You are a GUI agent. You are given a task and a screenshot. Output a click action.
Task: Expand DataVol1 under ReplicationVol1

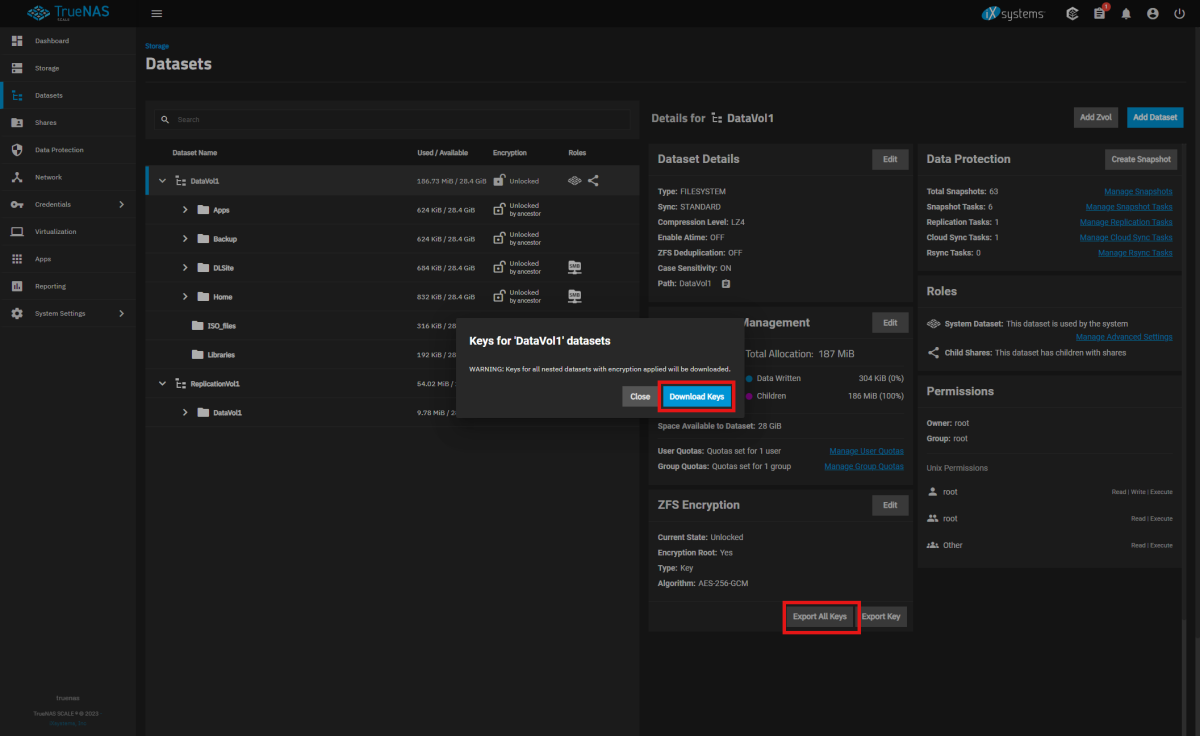click(185, 412)
